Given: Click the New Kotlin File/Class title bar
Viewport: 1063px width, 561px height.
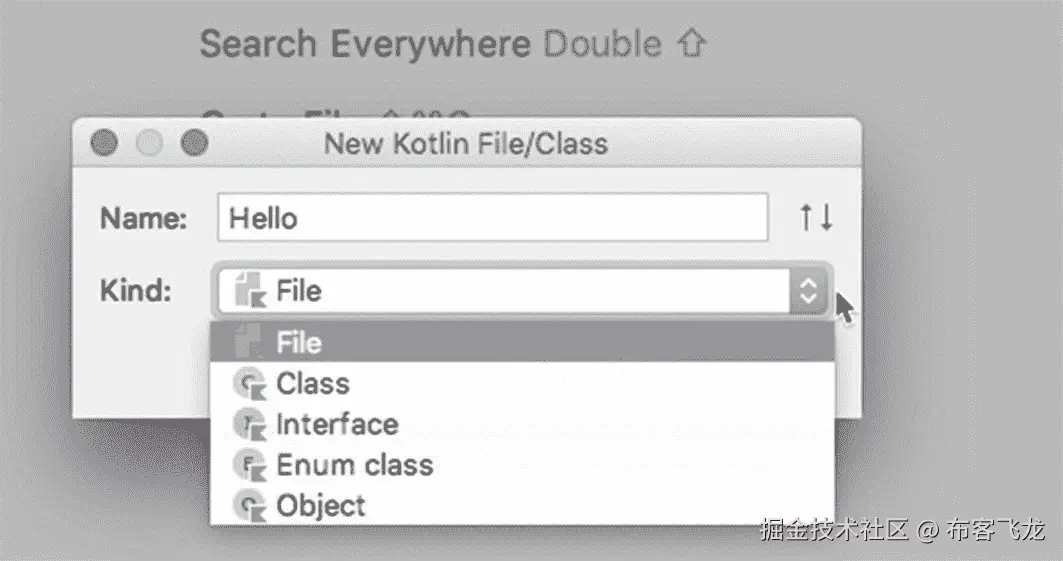Looking at the screenshot, I should pos(466,144).
